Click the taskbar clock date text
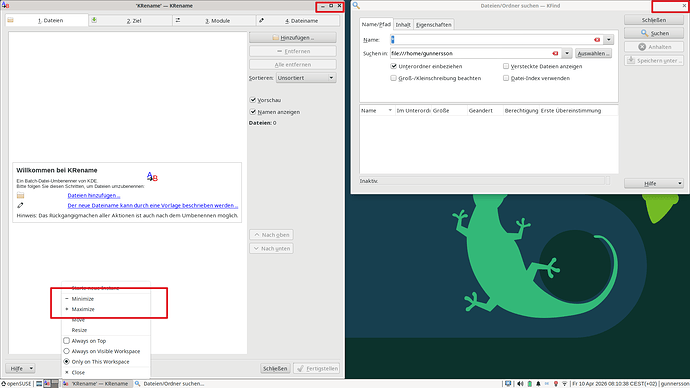Image resolution: width=690 pixels, height=388 pixels. 615,384
